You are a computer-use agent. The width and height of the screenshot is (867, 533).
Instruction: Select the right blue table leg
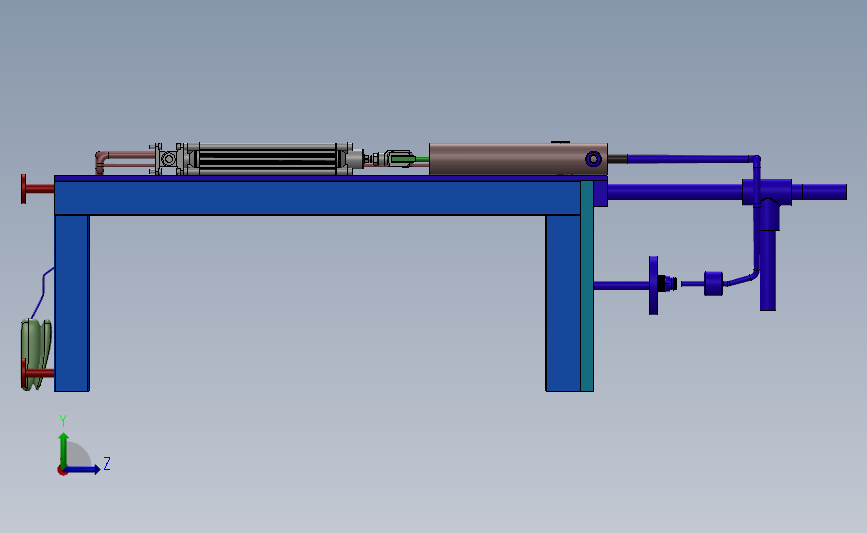563,303
